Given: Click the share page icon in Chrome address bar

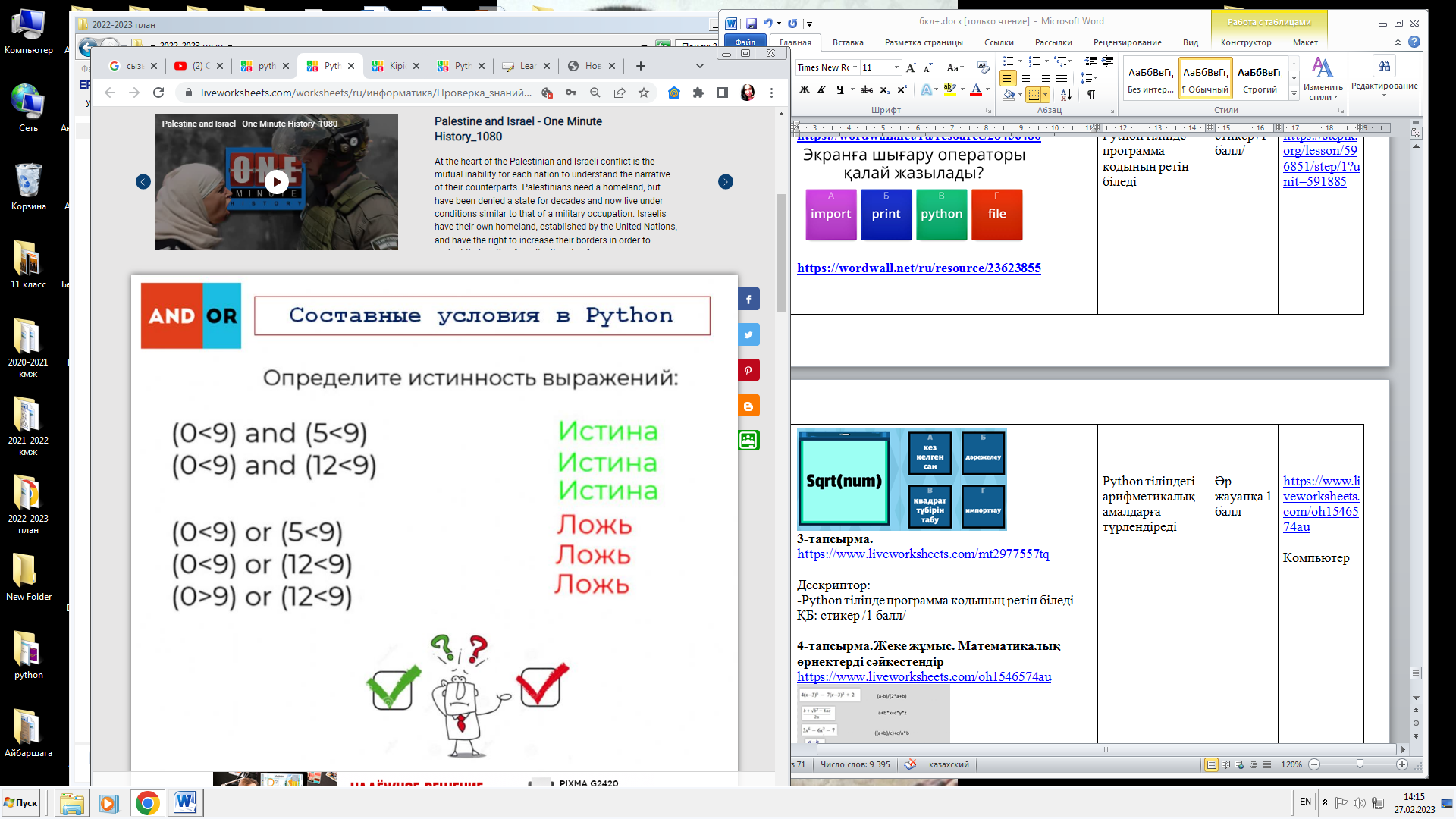Looking at the screenshot, I should [x=620, y=93].
